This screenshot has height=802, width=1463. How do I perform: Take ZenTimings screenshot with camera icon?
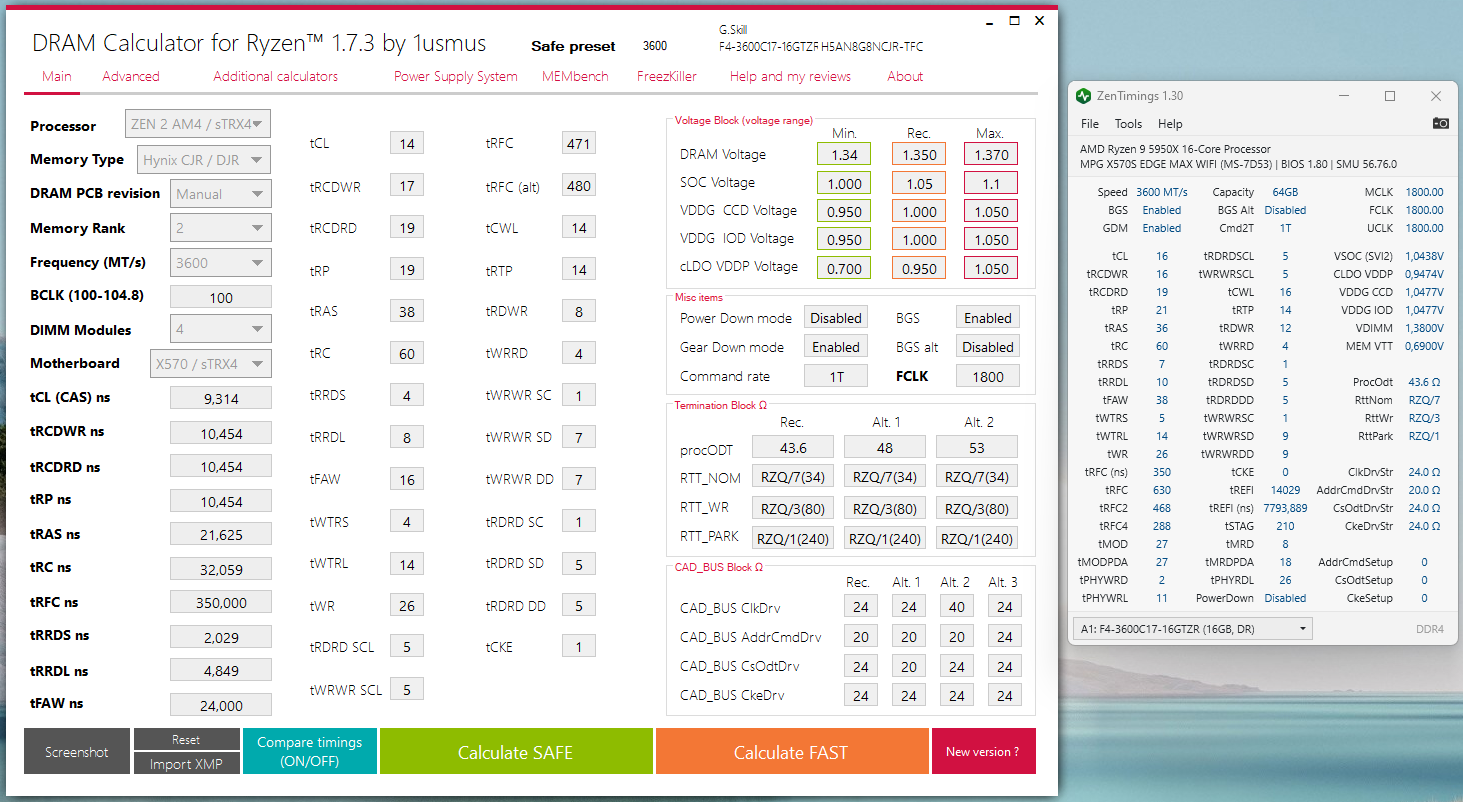[x=1440, y=123]
